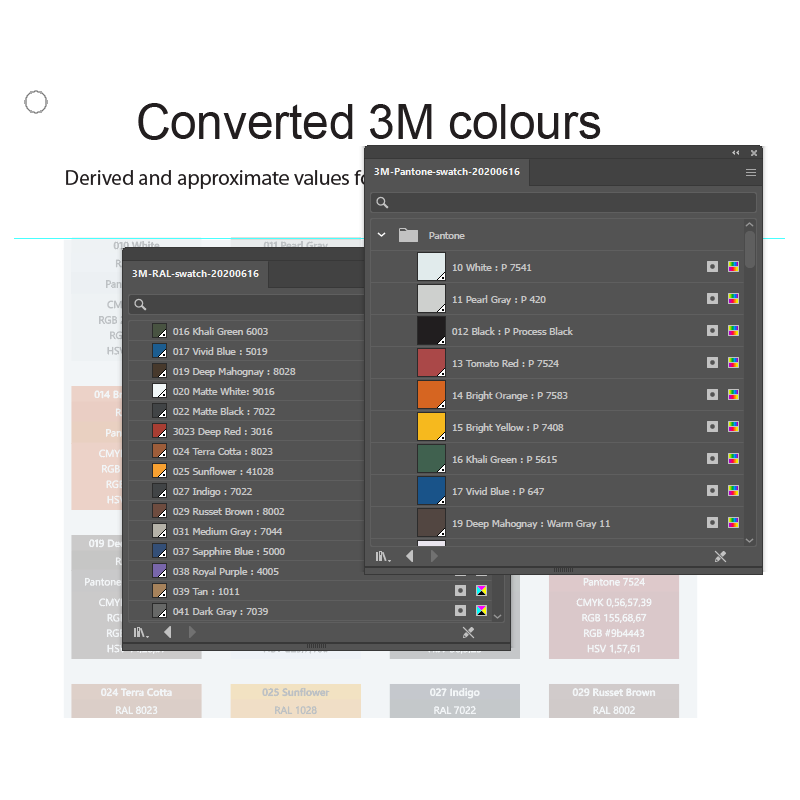Click spot color icon for 039 Tan row
This screenshot has width=800, height=800.
(x=460, y=590)
